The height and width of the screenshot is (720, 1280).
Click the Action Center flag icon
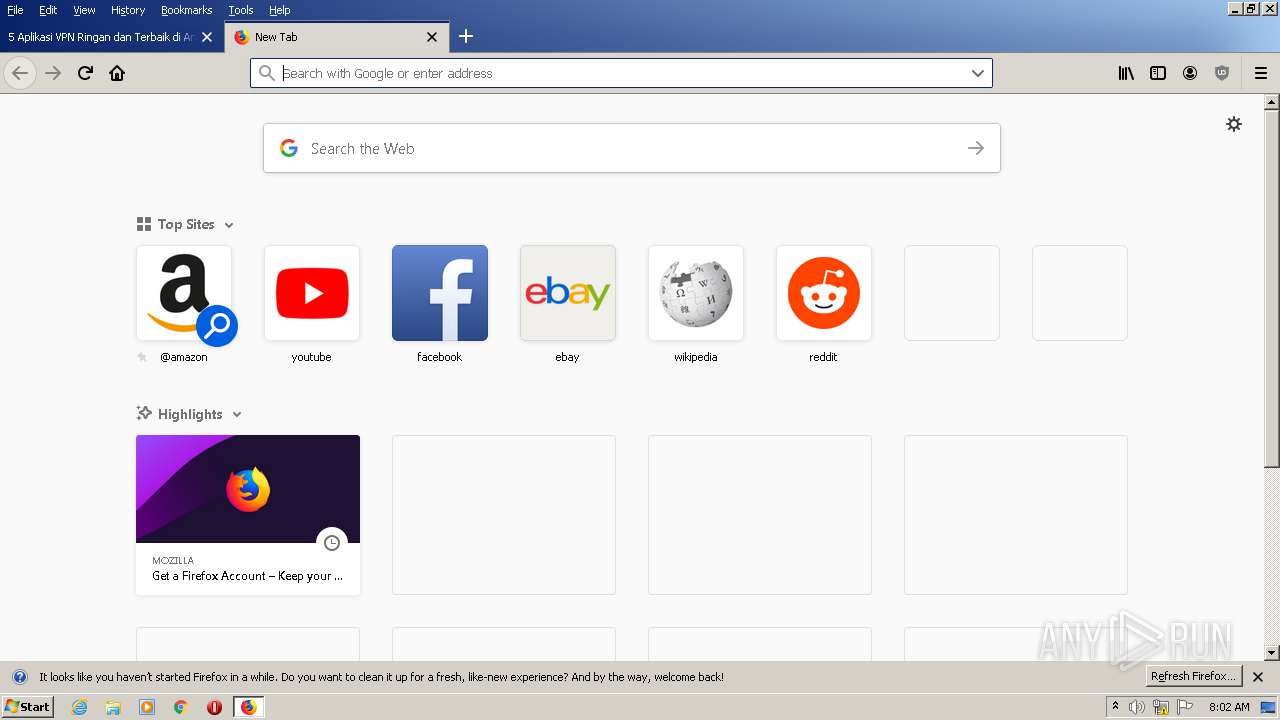1185,707
